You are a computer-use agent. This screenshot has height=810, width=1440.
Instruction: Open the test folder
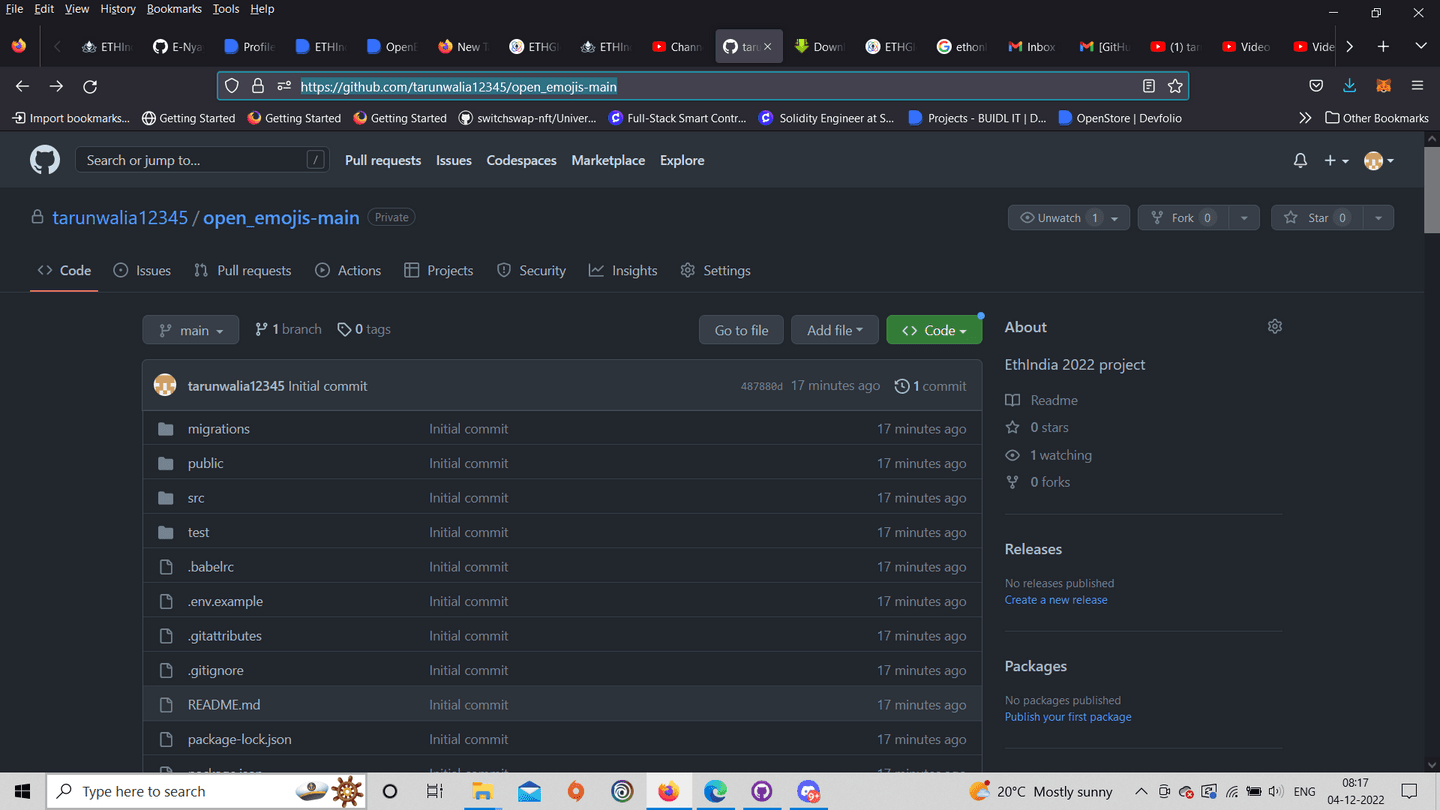point(199,532)
